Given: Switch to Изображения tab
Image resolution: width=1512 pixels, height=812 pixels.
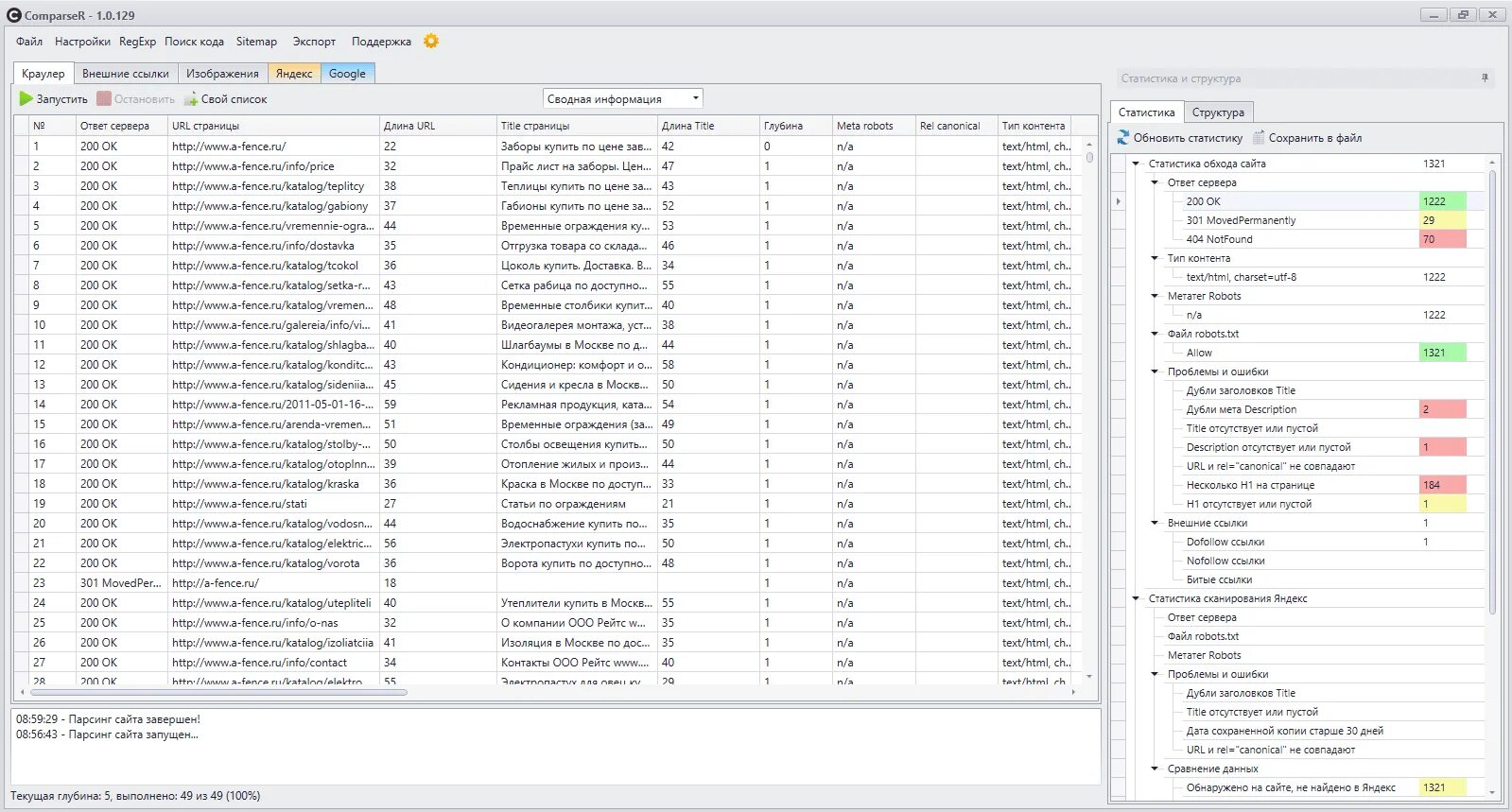Looking at the screenshot, I should [222, 73].
